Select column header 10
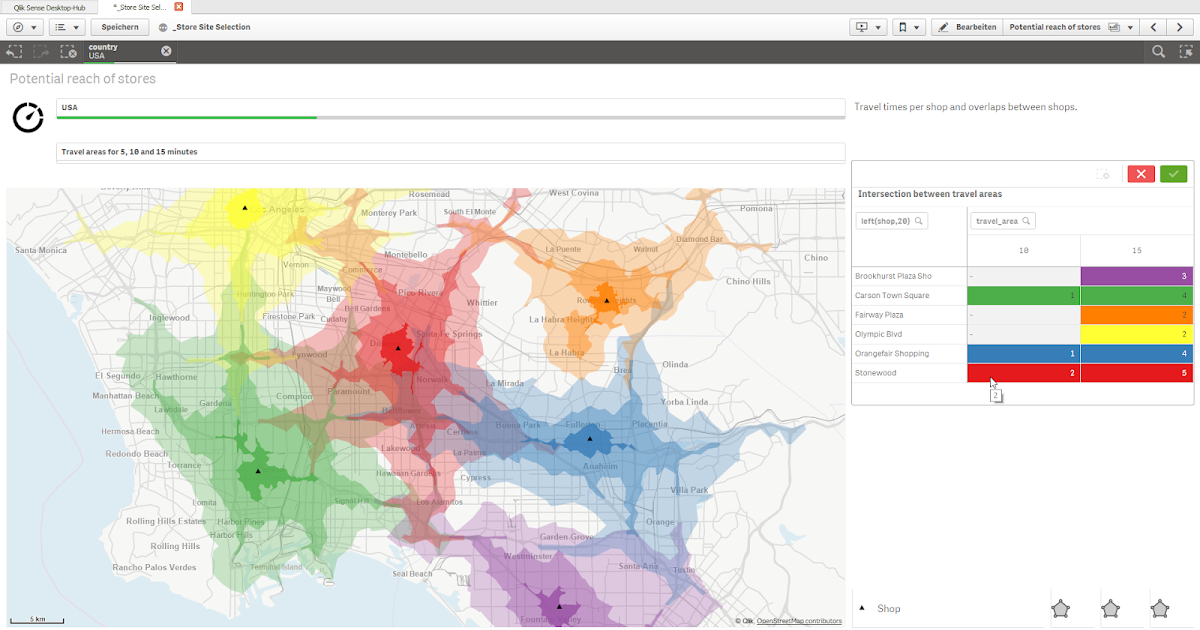Screen dimensions: 1200x630 point(1023,250)
